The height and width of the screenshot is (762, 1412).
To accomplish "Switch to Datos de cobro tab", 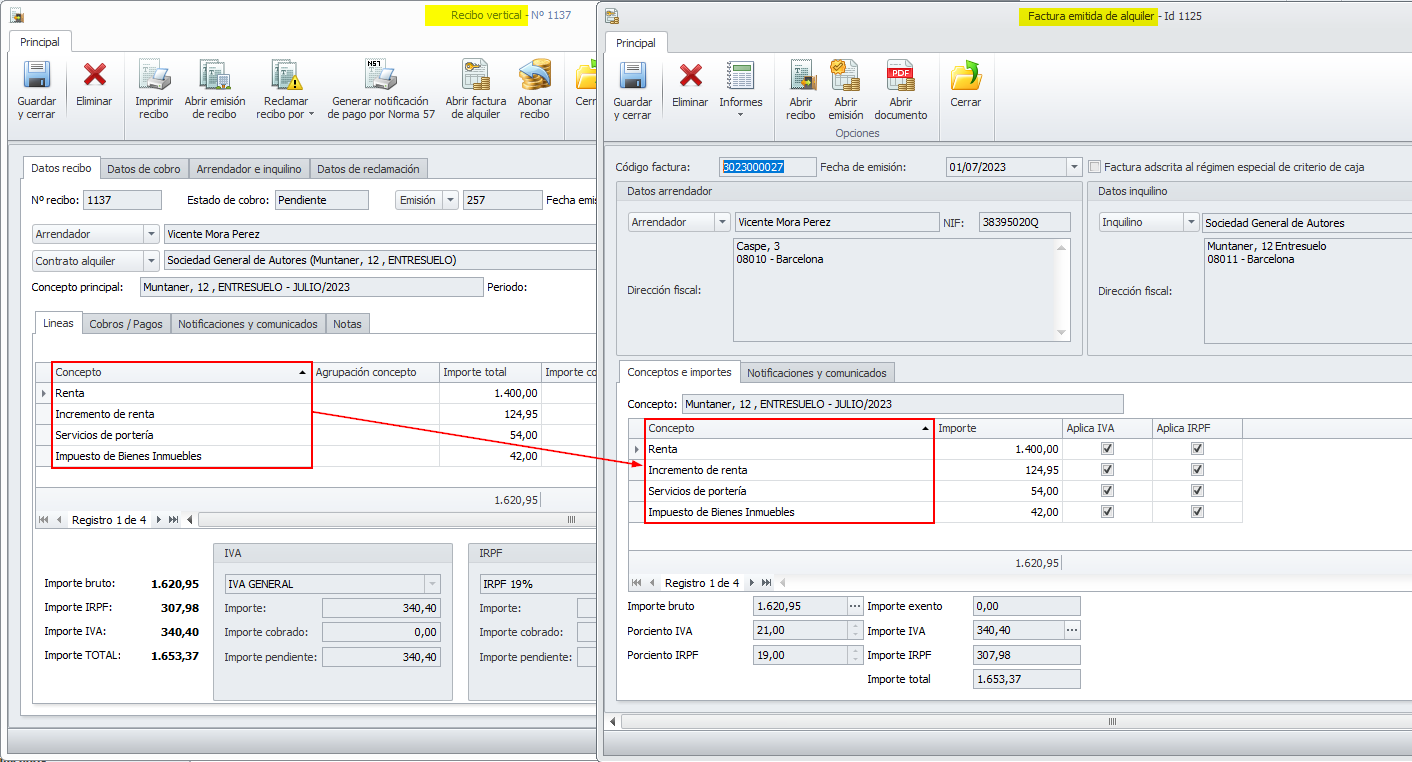I will pos(144,169).
